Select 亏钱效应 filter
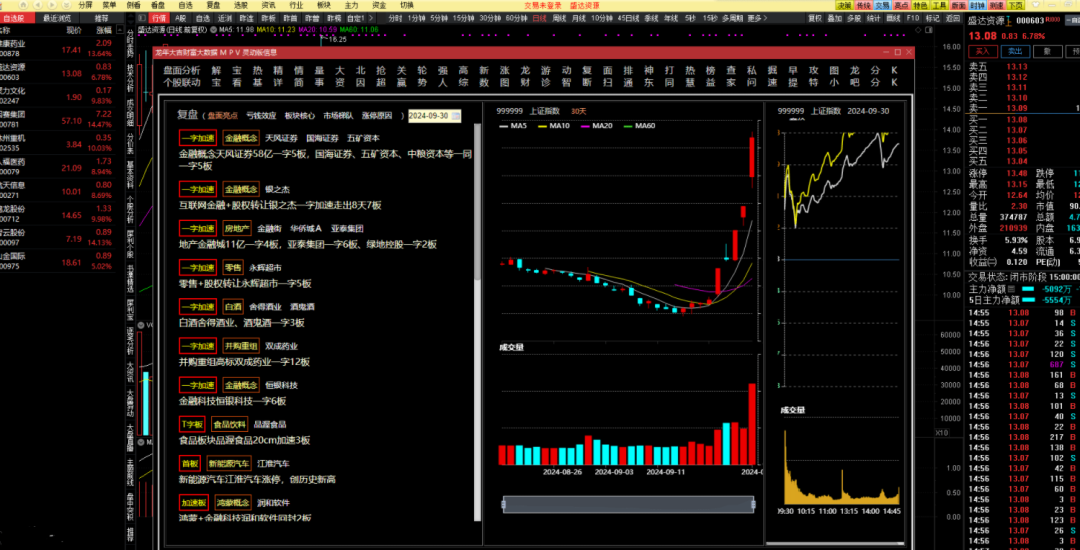 pos(261,116)
